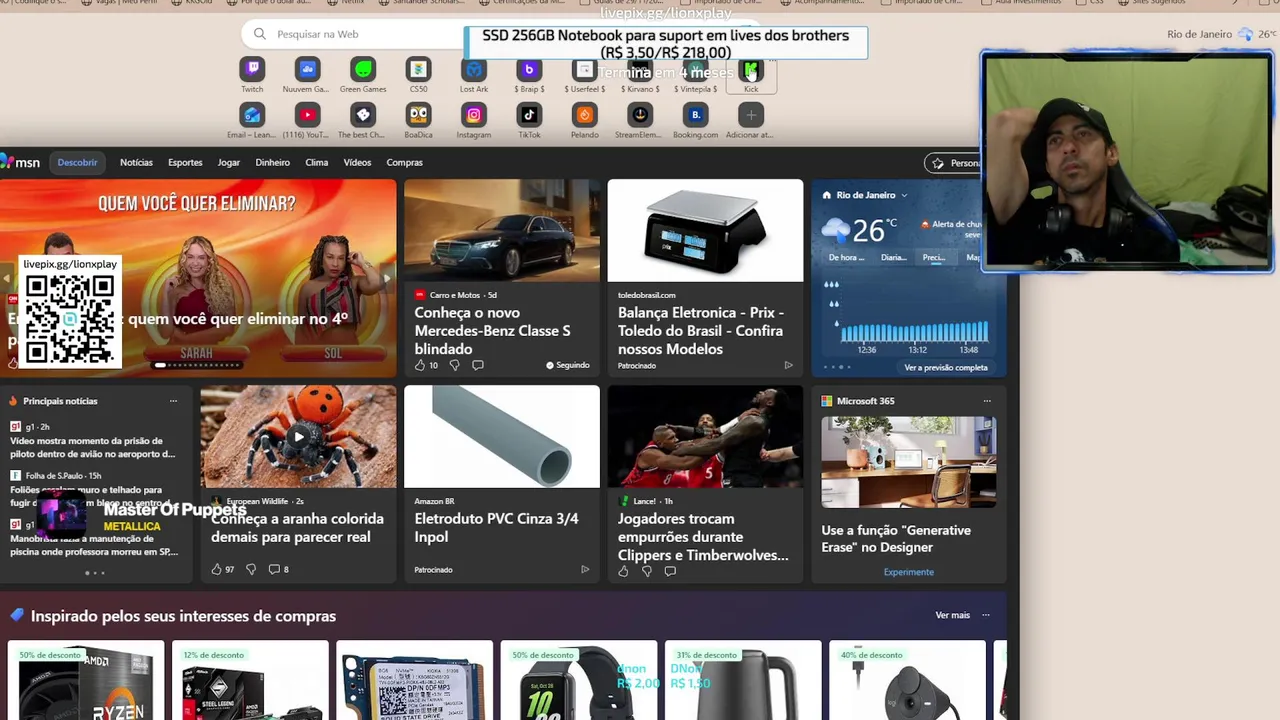The height and width of the screenshot is (720, 1280).
Task: Open the $ Braip $ shortcut
Action: [529, 70]
